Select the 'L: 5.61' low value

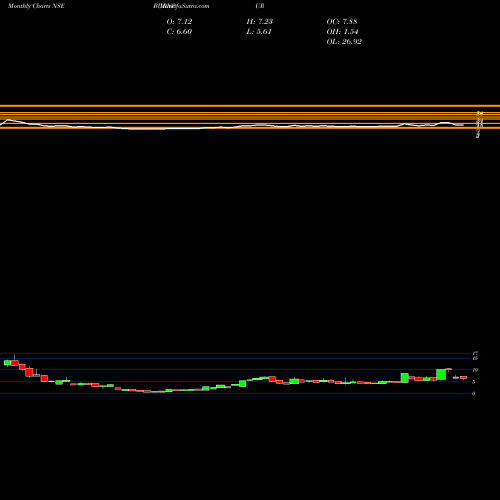tap(259, 32)
